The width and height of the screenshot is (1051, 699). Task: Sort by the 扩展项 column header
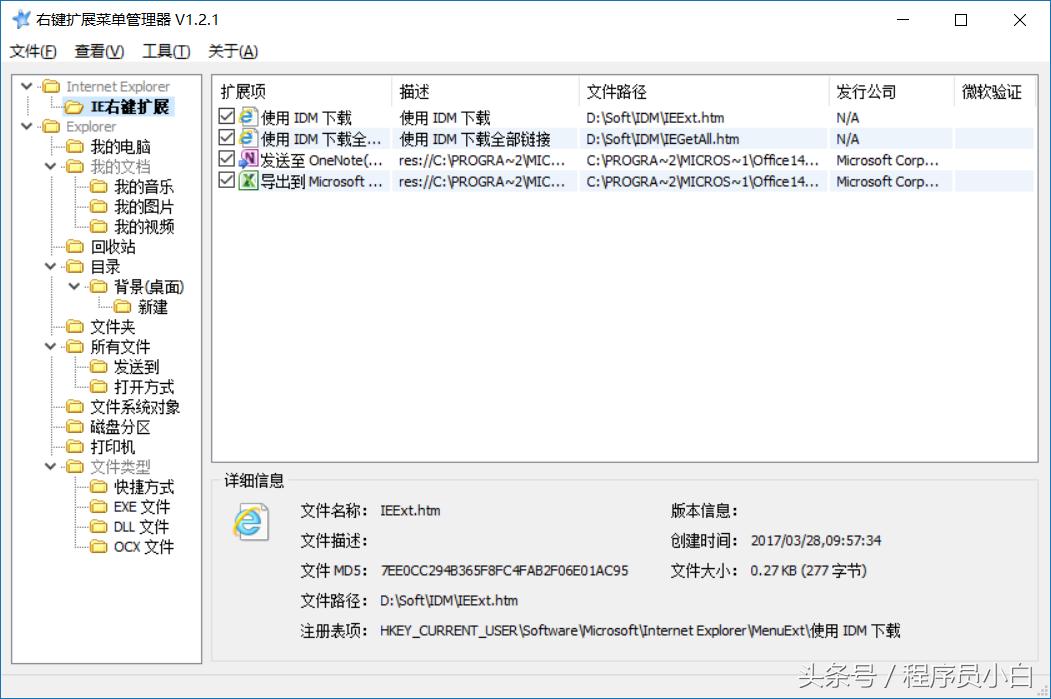coord(302,92)
